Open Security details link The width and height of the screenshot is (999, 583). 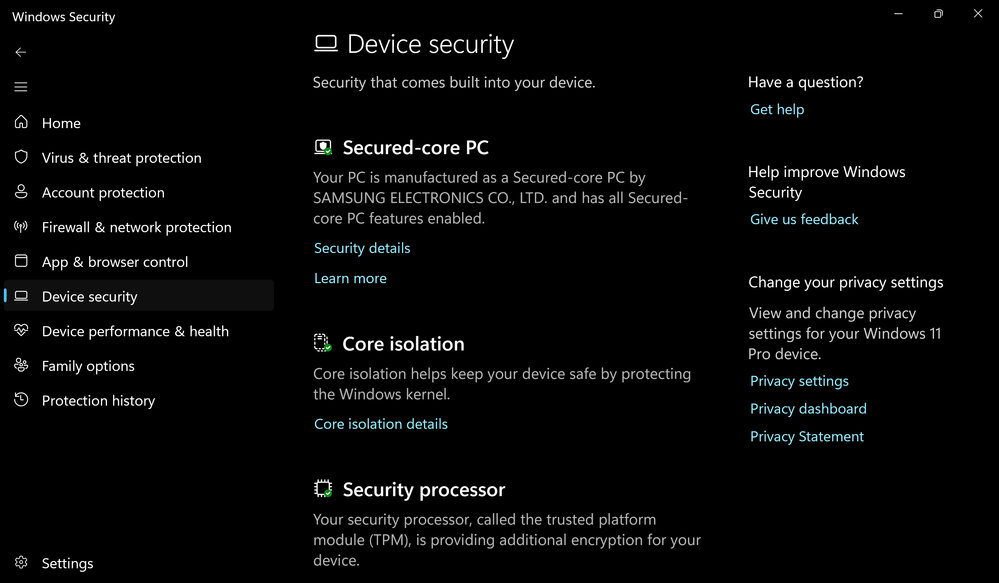362,248
